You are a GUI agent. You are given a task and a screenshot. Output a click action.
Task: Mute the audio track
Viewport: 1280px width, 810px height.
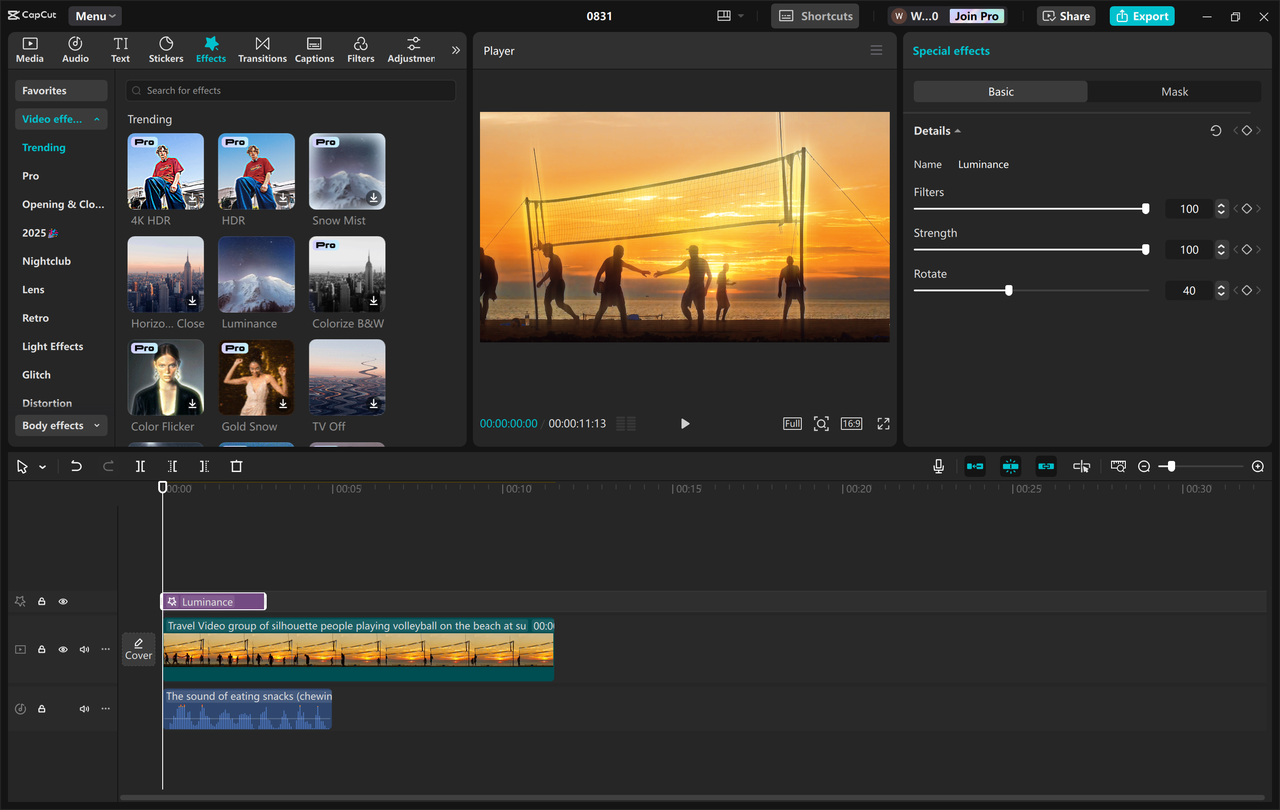click(84, 708)
